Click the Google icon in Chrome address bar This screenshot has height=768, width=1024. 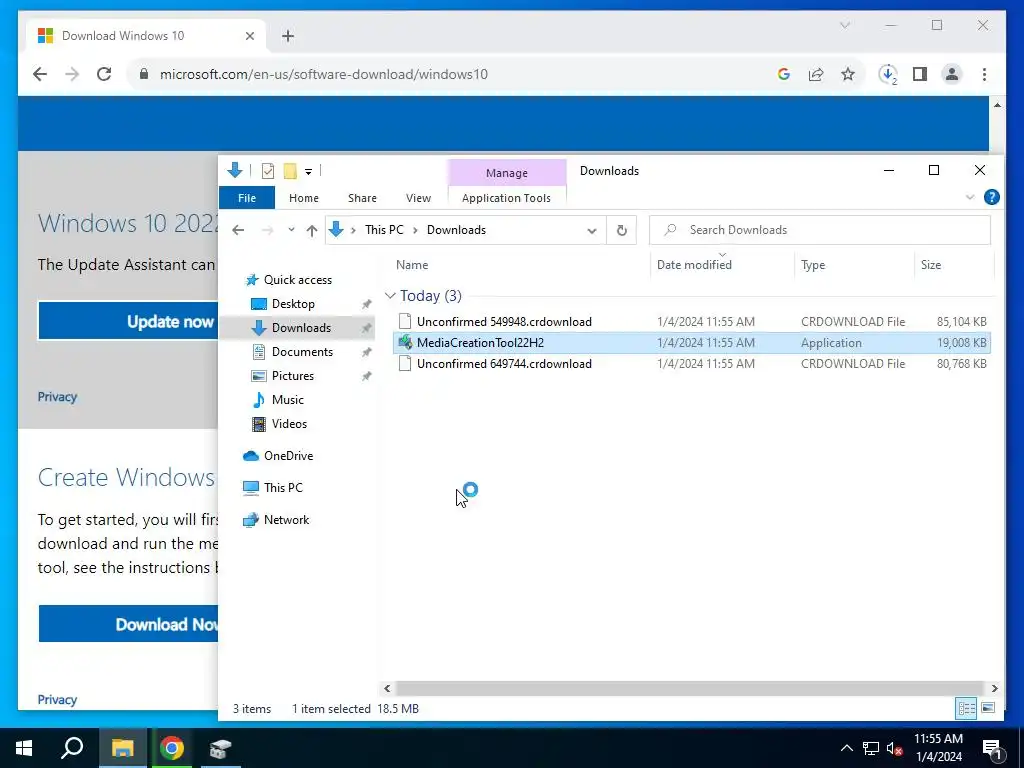point(784,74)
